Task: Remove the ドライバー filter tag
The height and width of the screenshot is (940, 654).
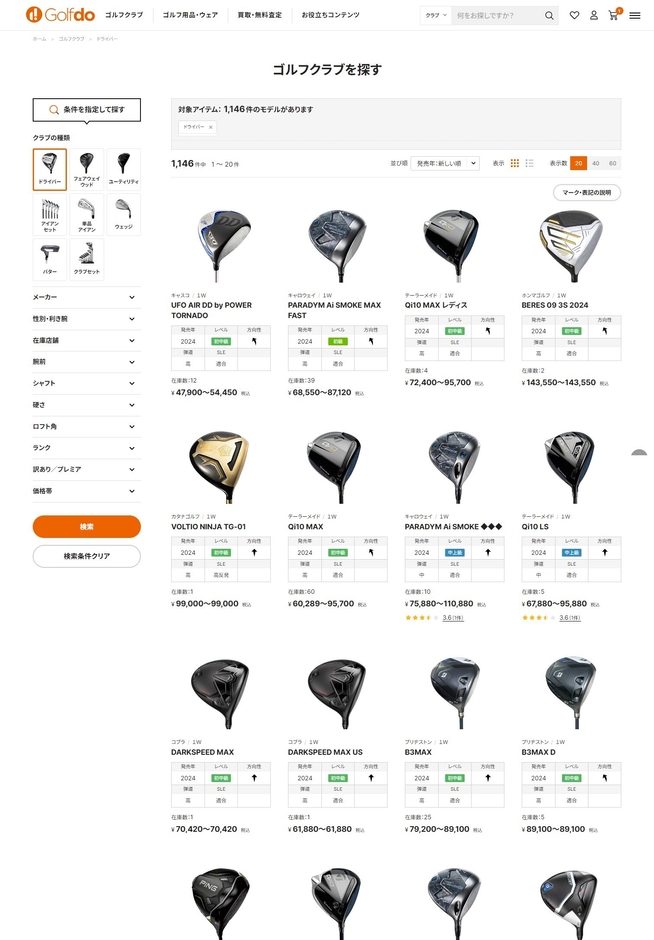Action: tap(210, 127)
